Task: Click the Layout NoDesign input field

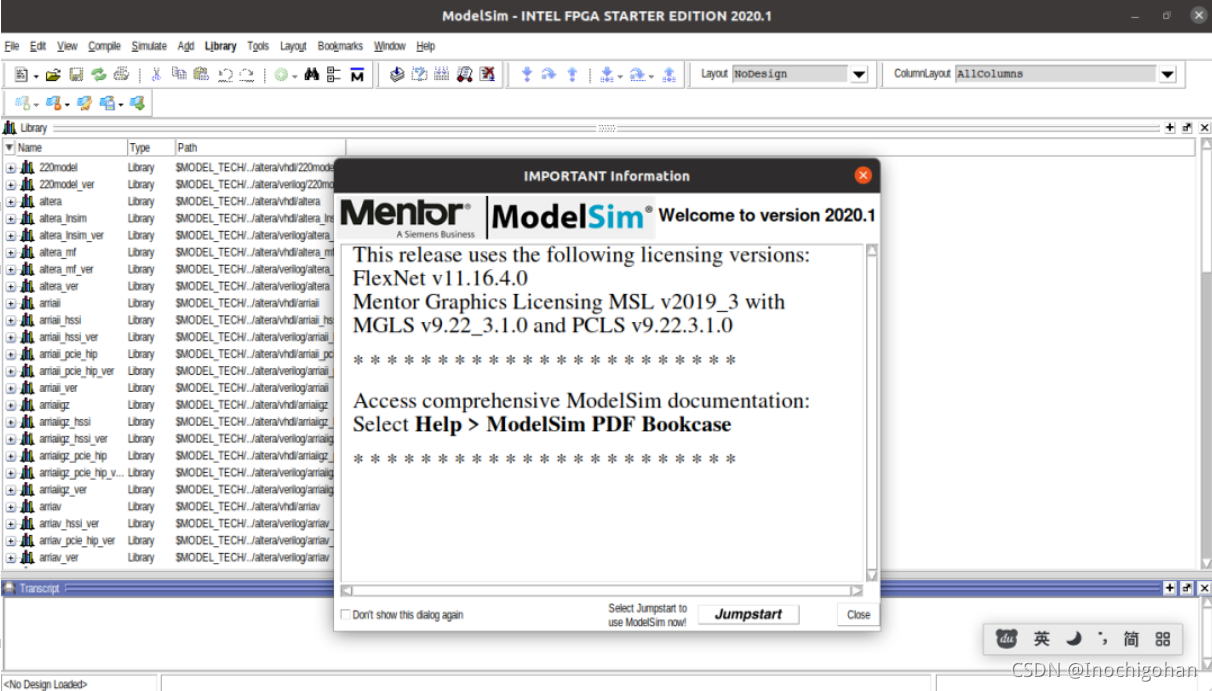Action: point(790,74)
